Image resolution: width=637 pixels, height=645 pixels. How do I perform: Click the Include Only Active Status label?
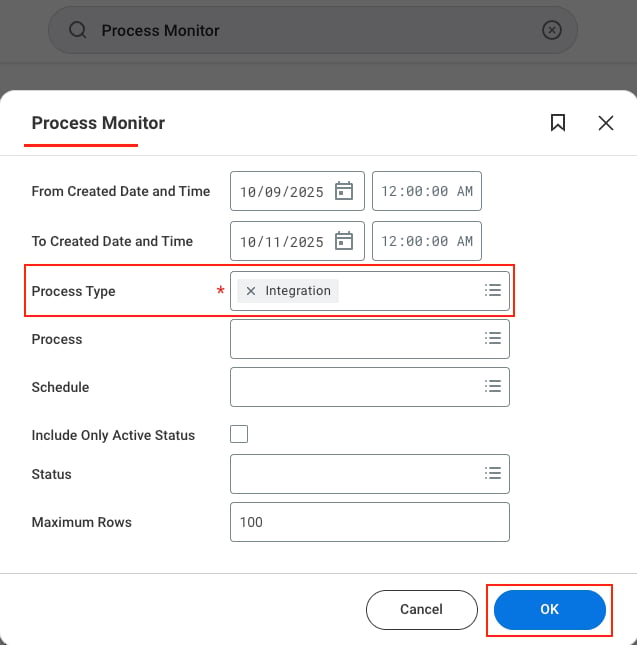[x=113, y=435]
